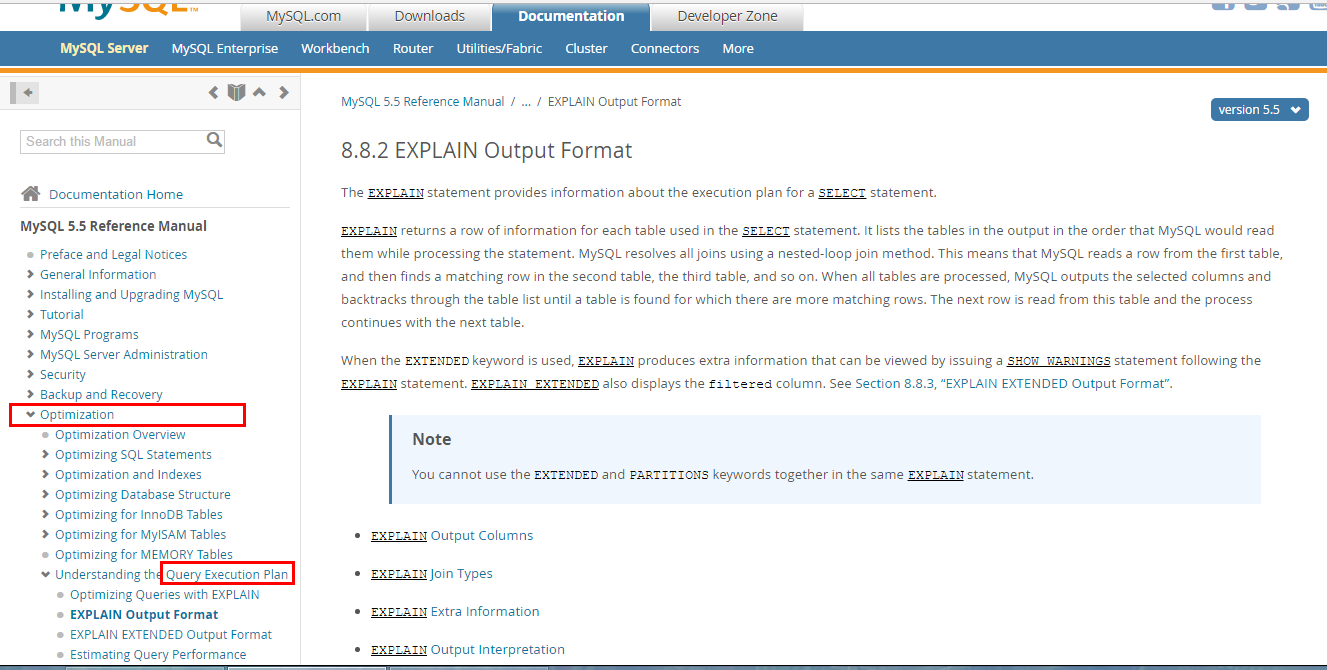Viewport: 1327px width, 670px height.
Task: Click the book icon in sidebar toolbar
Action: [236, 93]
